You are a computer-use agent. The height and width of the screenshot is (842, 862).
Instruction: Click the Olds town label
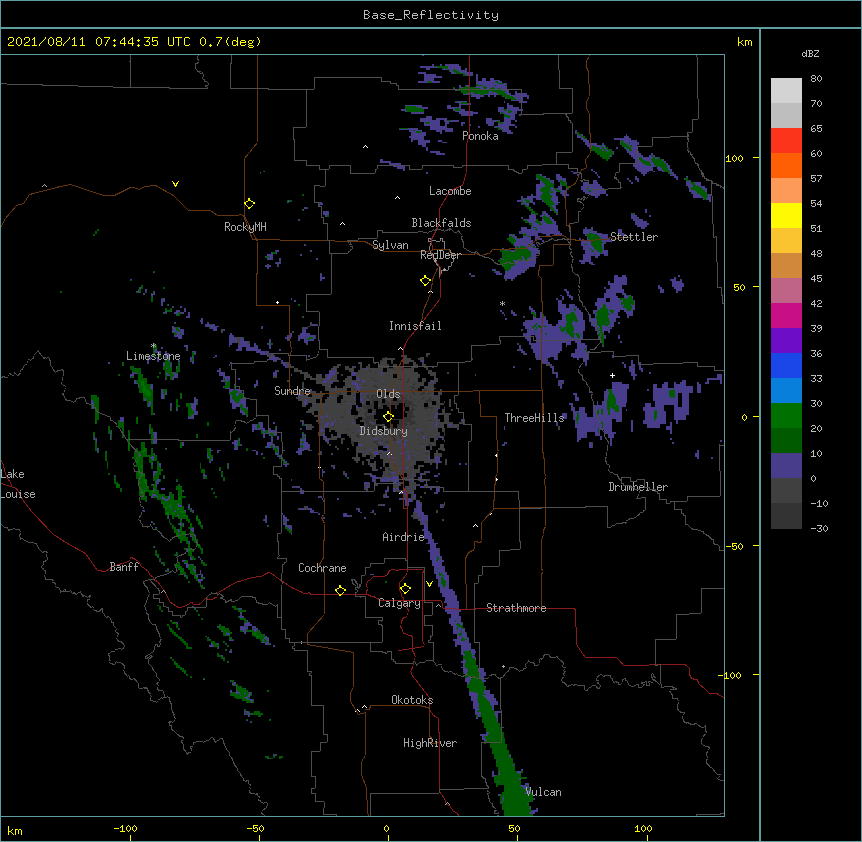click(x=388, y=394)
